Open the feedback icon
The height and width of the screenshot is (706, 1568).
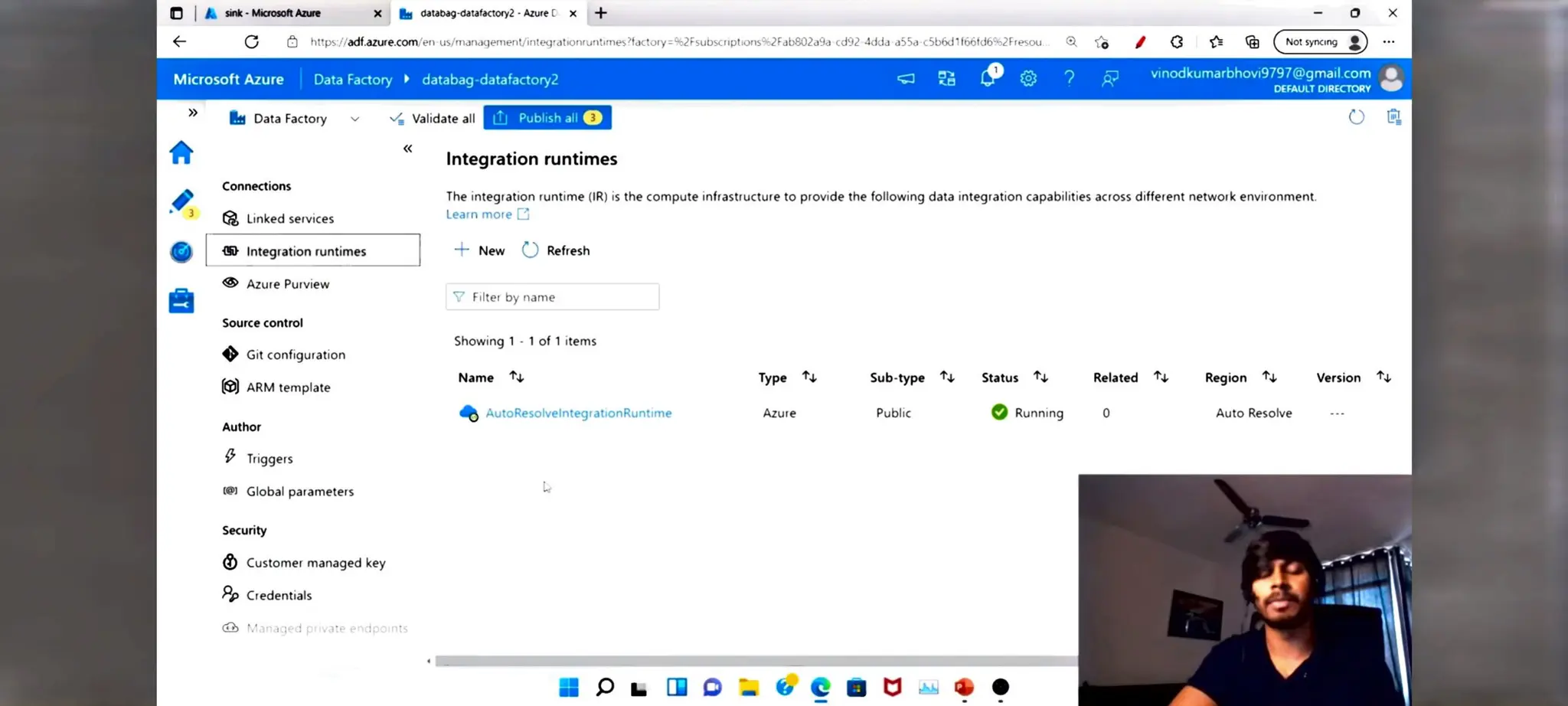point(1109,78)
